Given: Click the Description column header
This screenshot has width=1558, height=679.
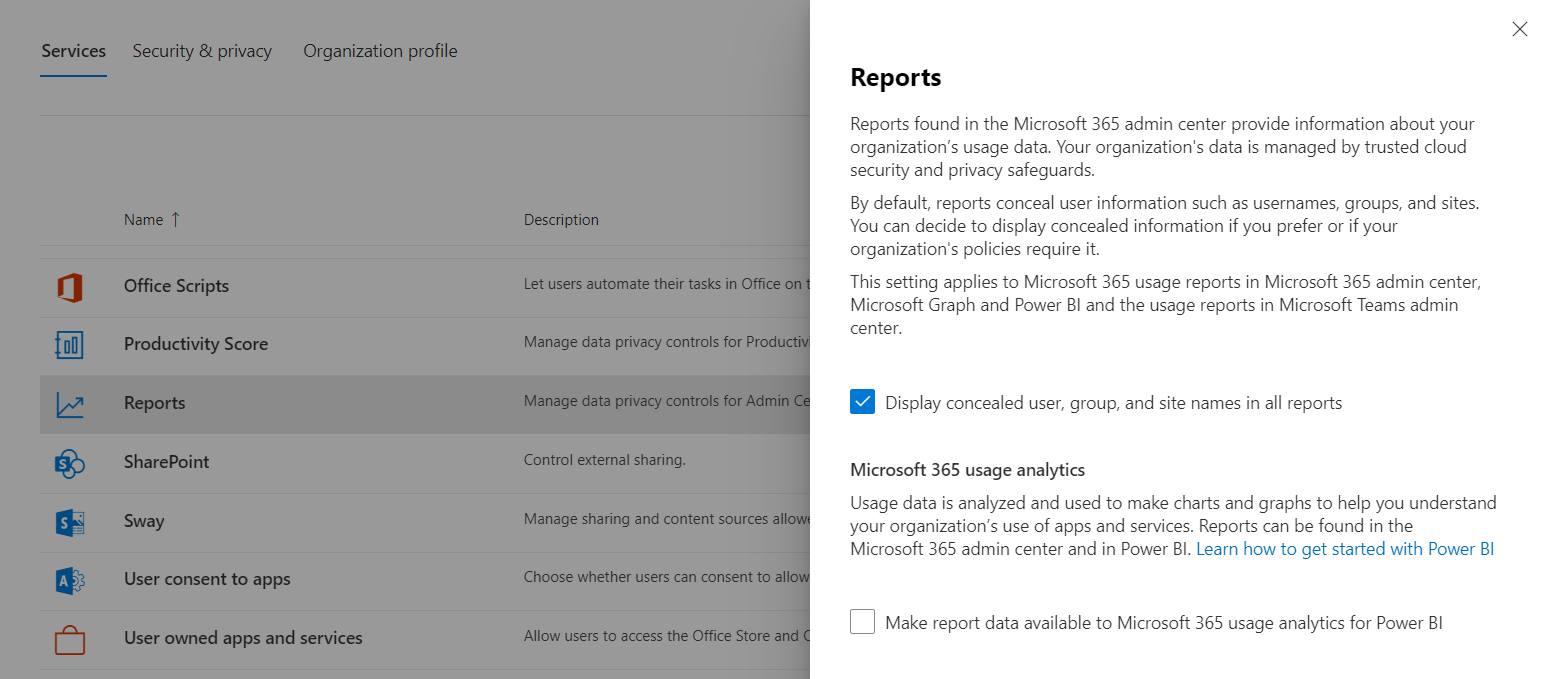Looking at the screenshot, I should (561, 220).
